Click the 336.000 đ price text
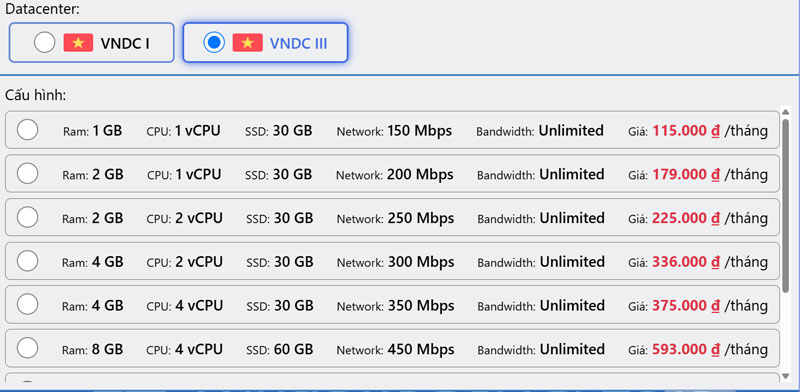Image resolution: width=800 pixels, height=392 pixels. (686, 262)
